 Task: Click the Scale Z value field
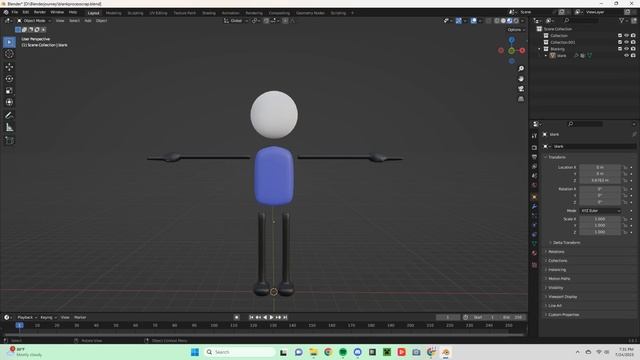click(600, 232)
